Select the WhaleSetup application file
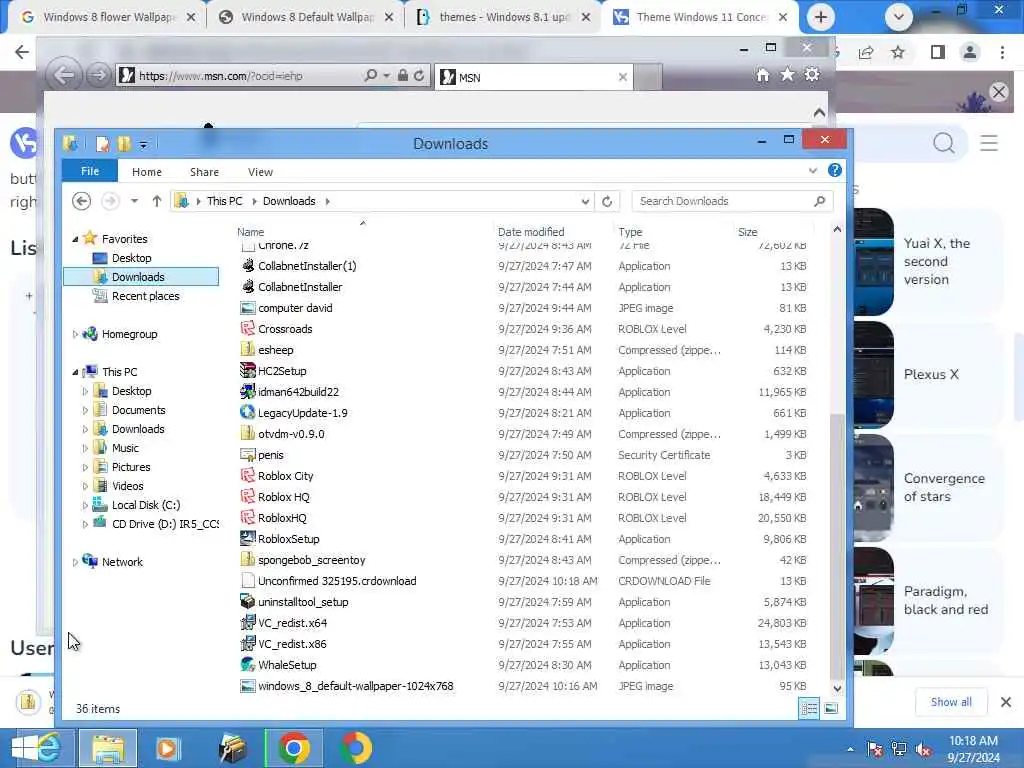This screenshot has width=1024, height=768. 287,665
